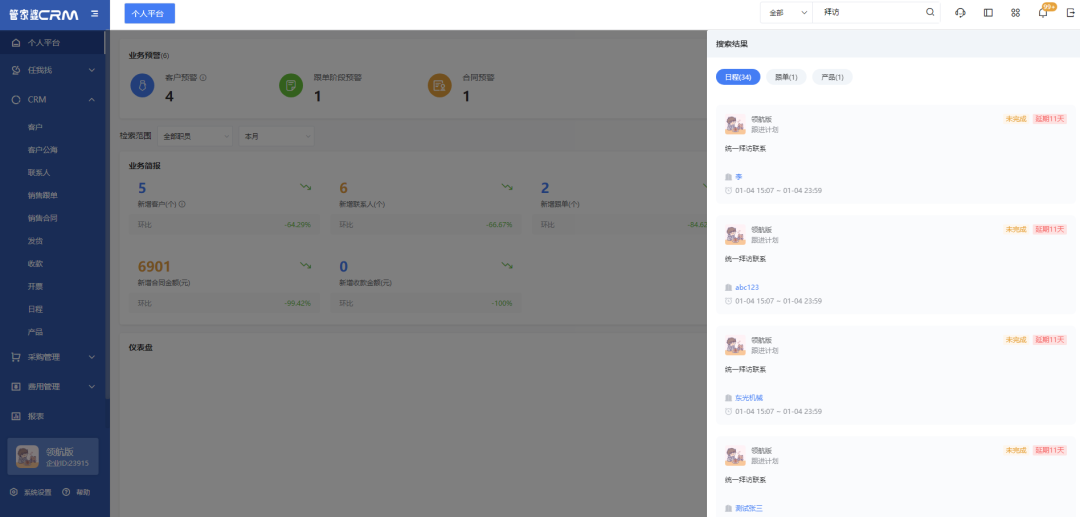The width and height of the screenshot is (1080, 517).
Task: Open 帮助 help icon at sidebar bottom
Action: click(66, 492)
